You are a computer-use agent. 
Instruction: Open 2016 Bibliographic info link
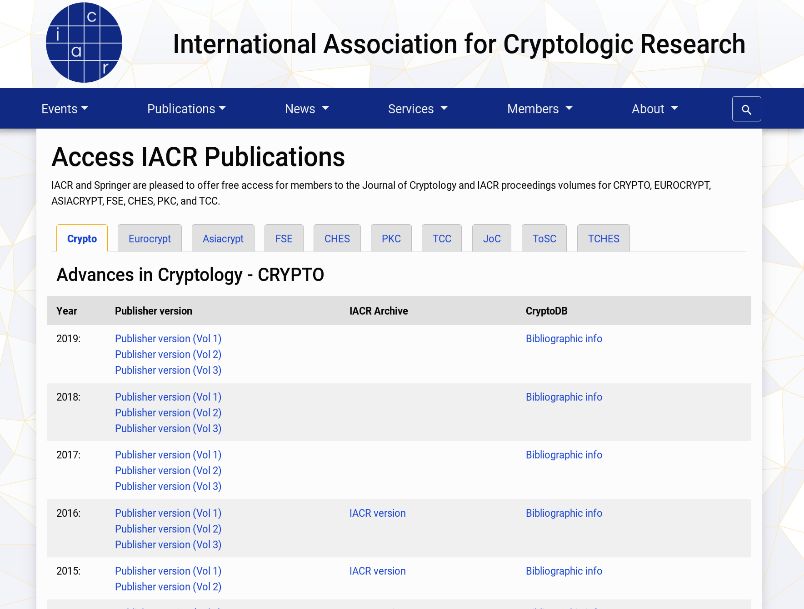click(564, 513)
